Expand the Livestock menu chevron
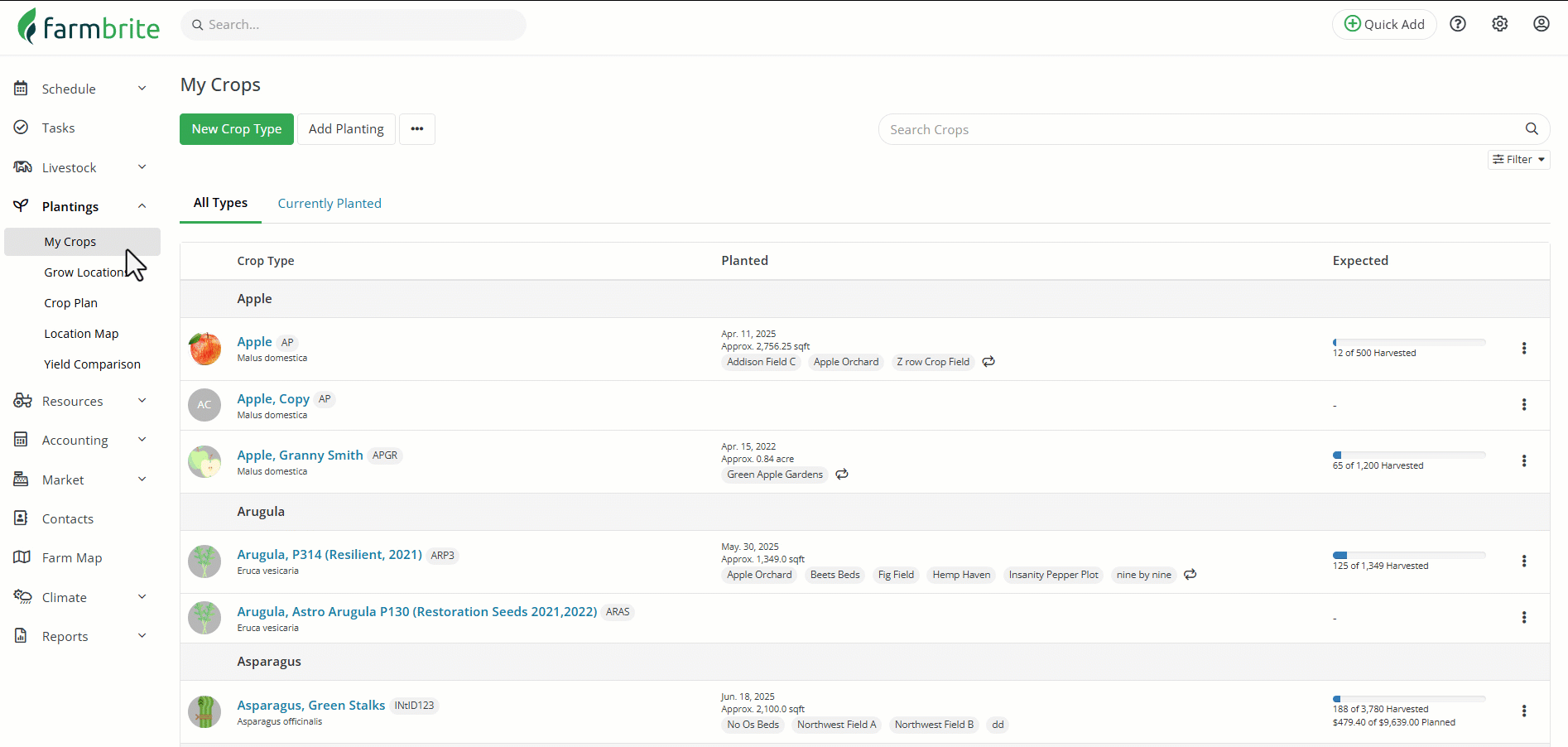The width and height of the screenshot is (1568, 747). tap(142, 167)
